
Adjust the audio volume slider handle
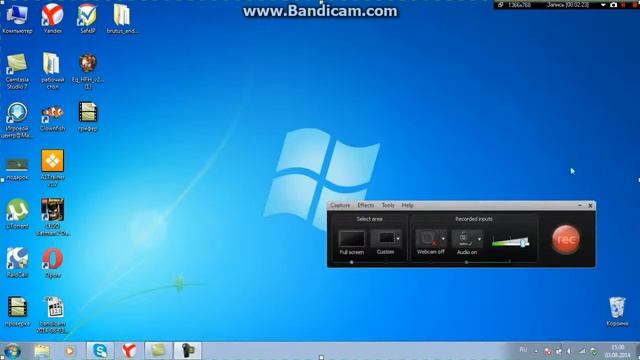pos(523,242)
